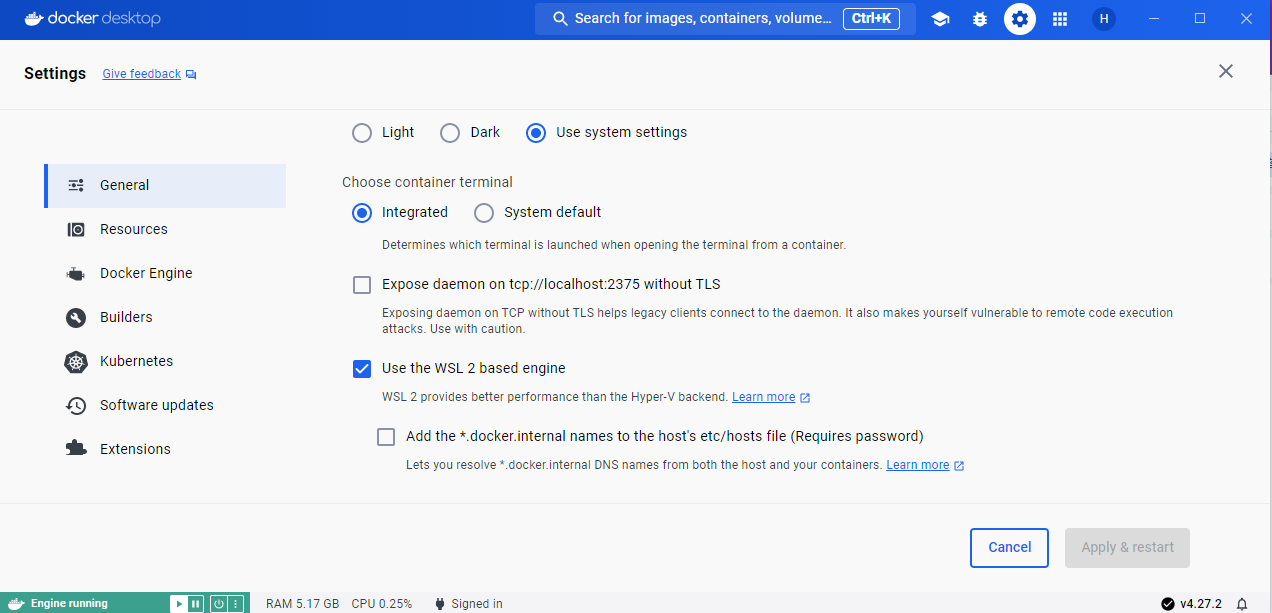Click the Settings gear icon in header
This screenshot has height=613, width=1272.
click(x=1020, y=19)
